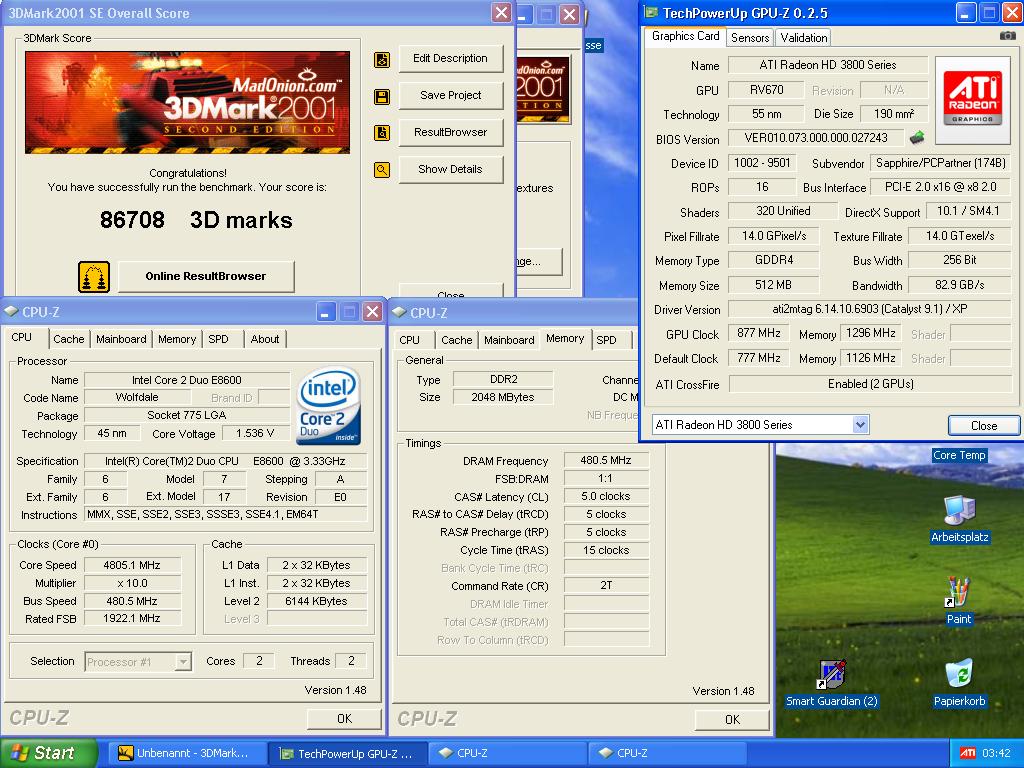Open the Validation tab in GPU-Z
The height and width of the screenshot is (768, 1024).
click(803, 38)
